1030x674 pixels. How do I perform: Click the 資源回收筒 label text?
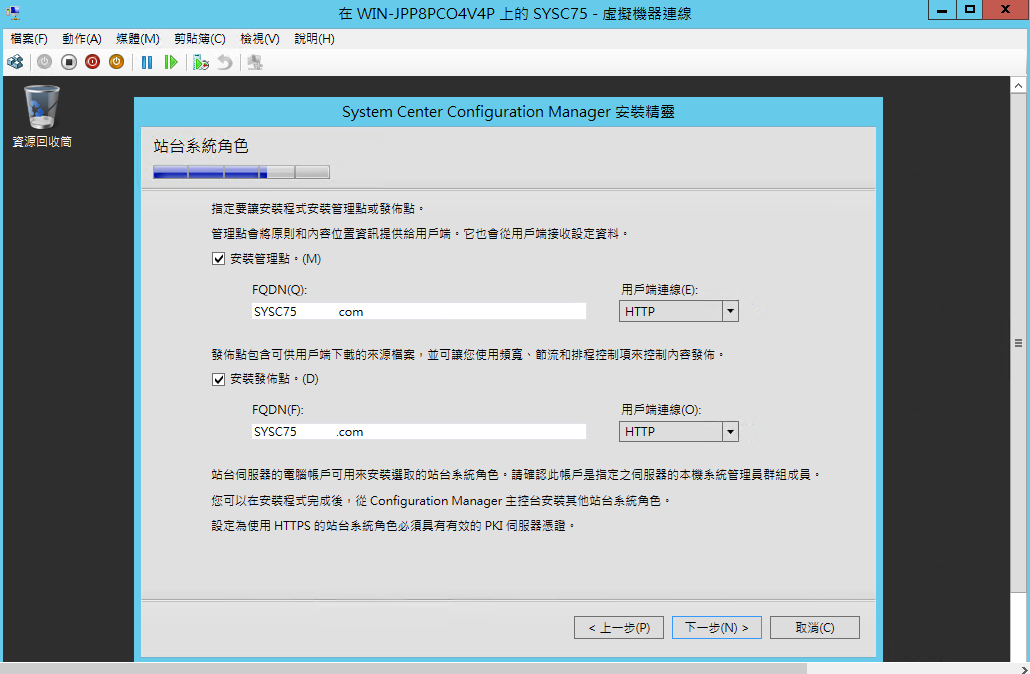(42, 142)
